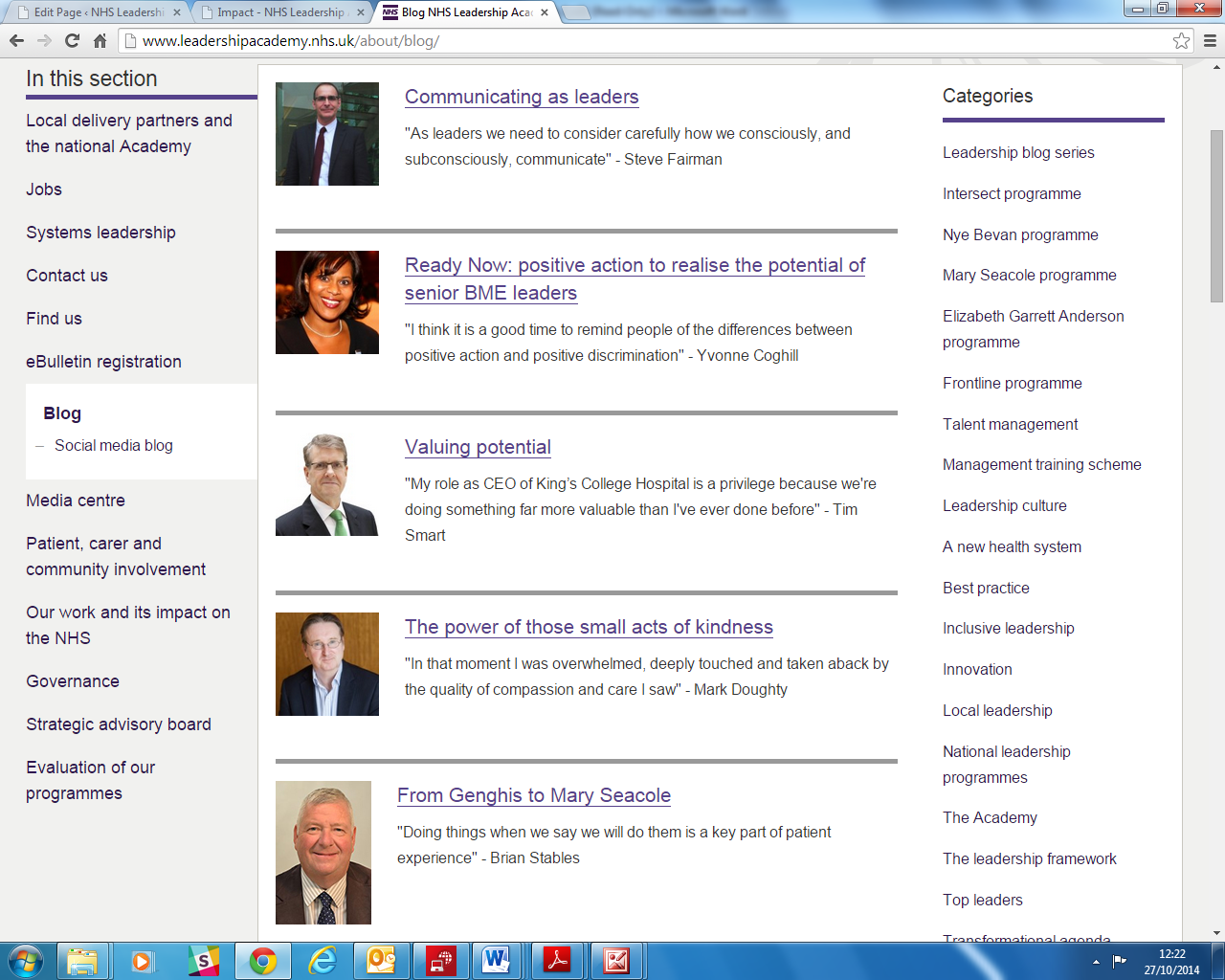Open Patient, carer and community involvement

click(116, 556)
